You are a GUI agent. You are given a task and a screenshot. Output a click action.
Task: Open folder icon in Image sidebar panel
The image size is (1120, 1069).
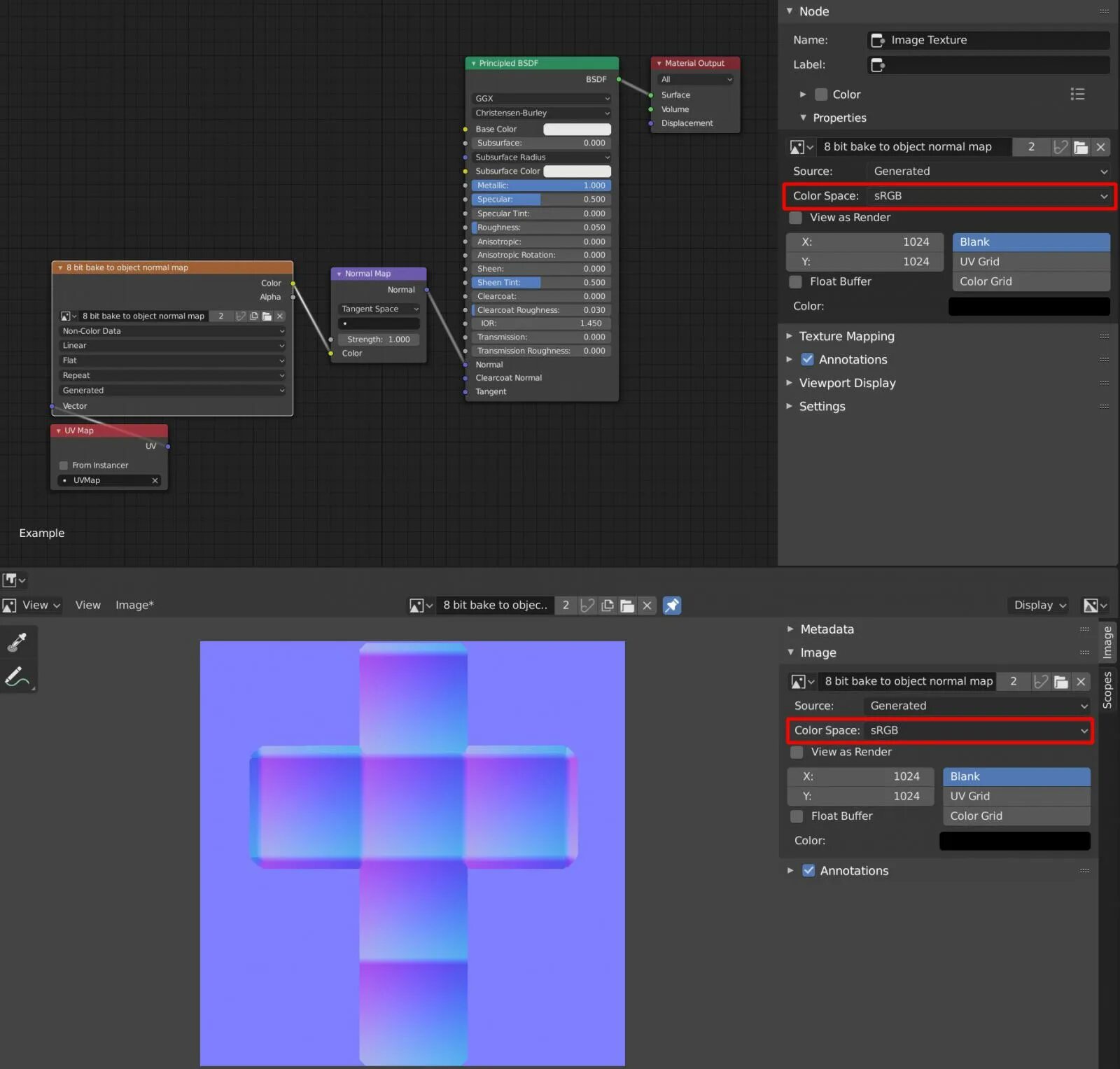[1061, 681]
